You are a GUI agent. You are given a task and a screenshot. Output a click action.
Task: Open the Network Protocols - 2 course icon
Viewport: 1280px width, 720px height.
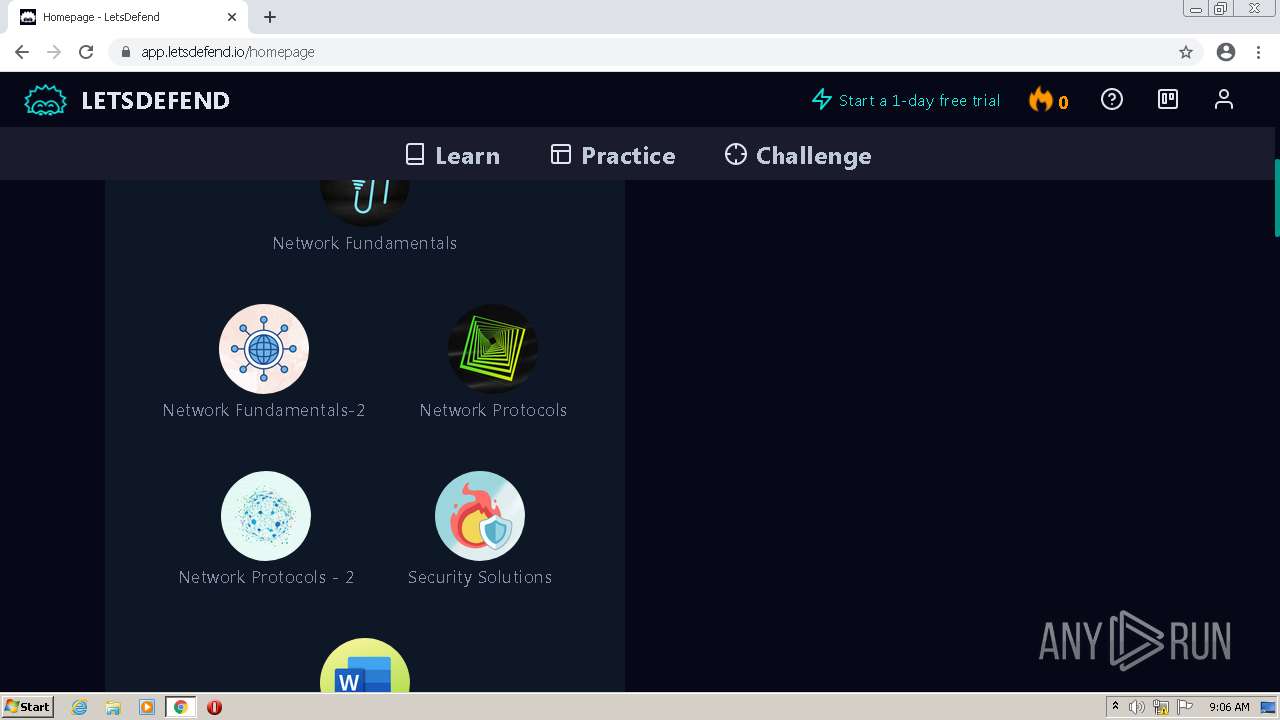click(x=266, y=516)
